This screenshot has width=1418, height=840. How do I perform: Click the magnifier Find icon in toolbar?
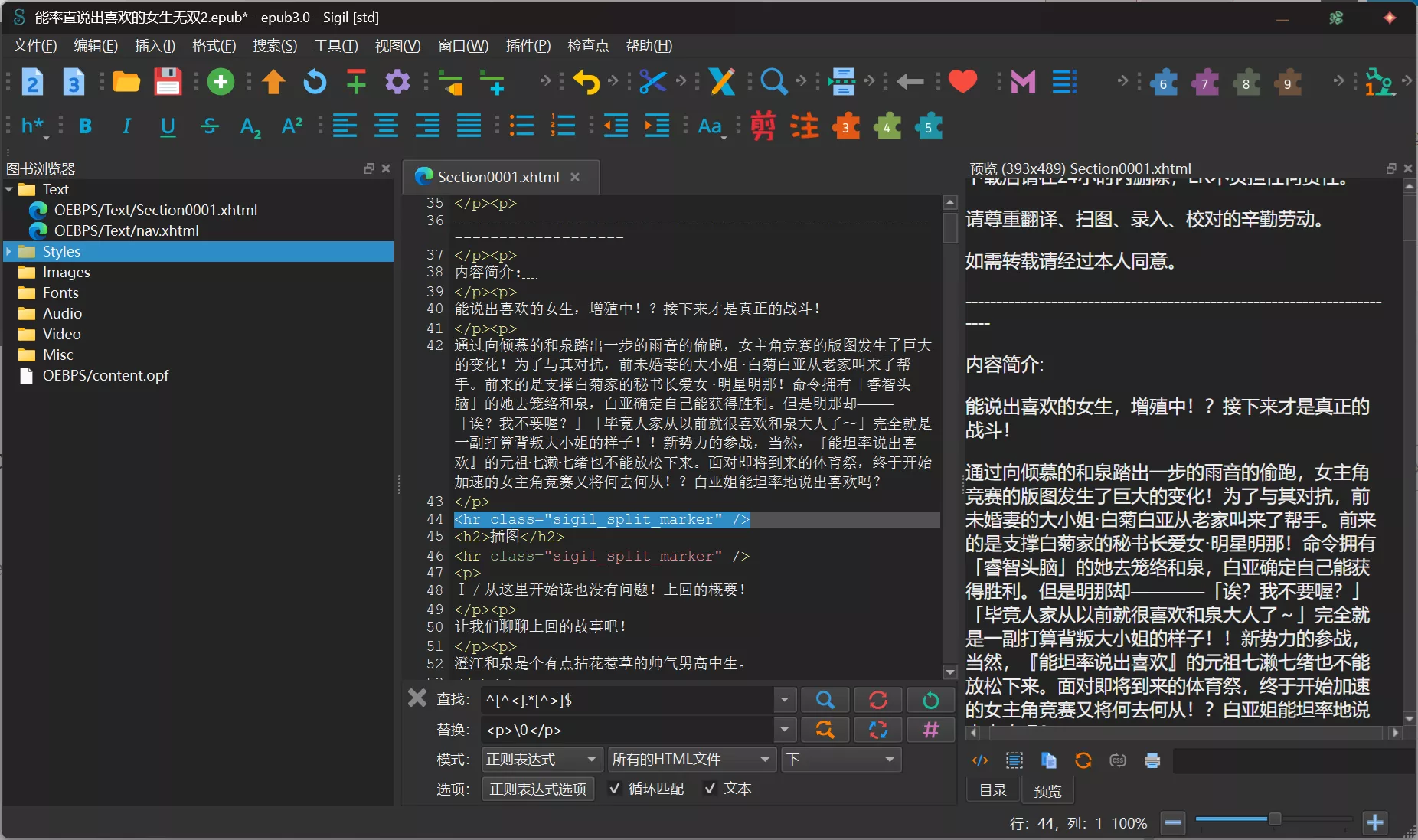coord(773,82)
